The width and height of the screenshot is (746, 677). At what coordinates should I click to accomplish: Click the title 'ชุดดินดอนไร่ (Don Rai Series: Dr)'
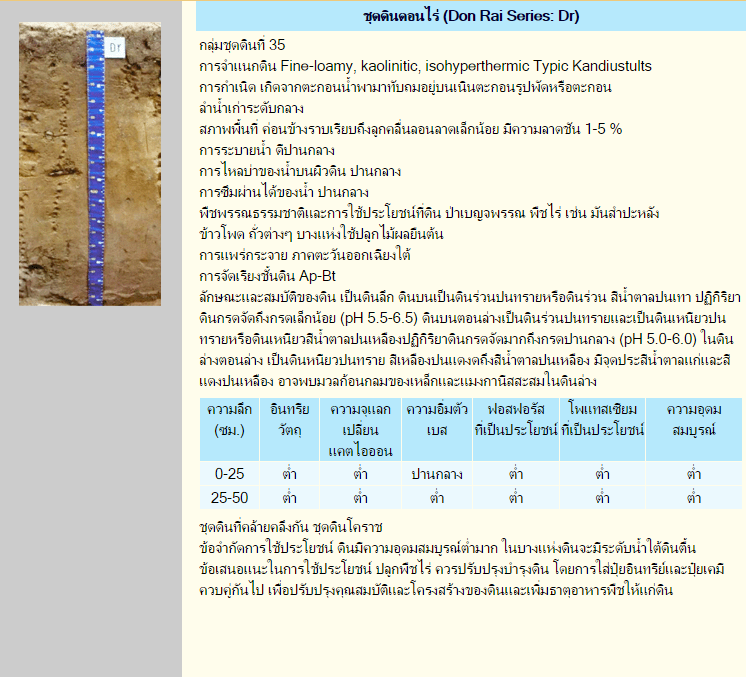[471, 16]
